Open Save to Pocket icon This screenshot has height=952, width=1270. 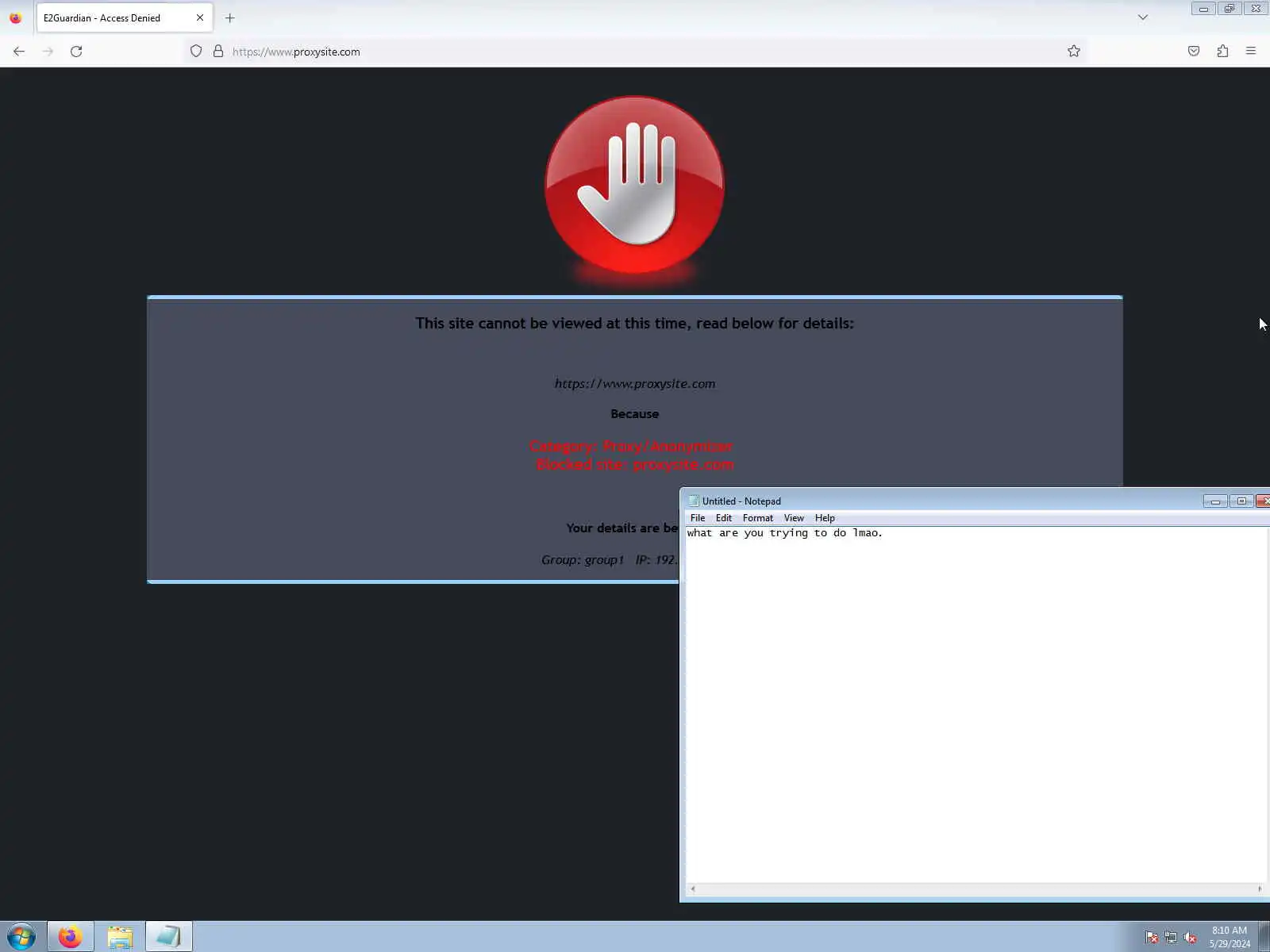[1194, 52]
